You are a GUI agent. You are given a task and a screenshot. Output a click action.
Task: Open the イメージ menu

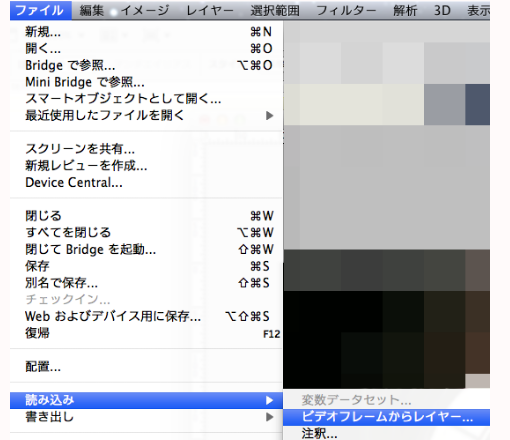pos(145,10)
